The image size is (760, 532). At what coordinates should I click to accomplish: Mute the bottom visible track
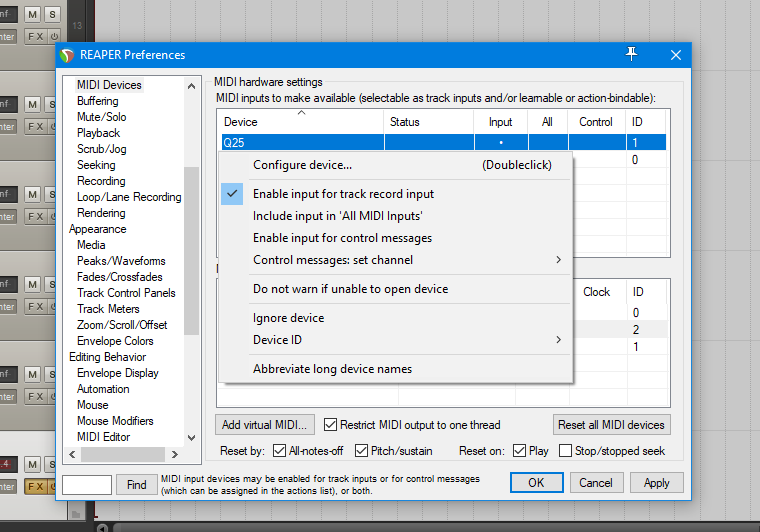(33, 465)
